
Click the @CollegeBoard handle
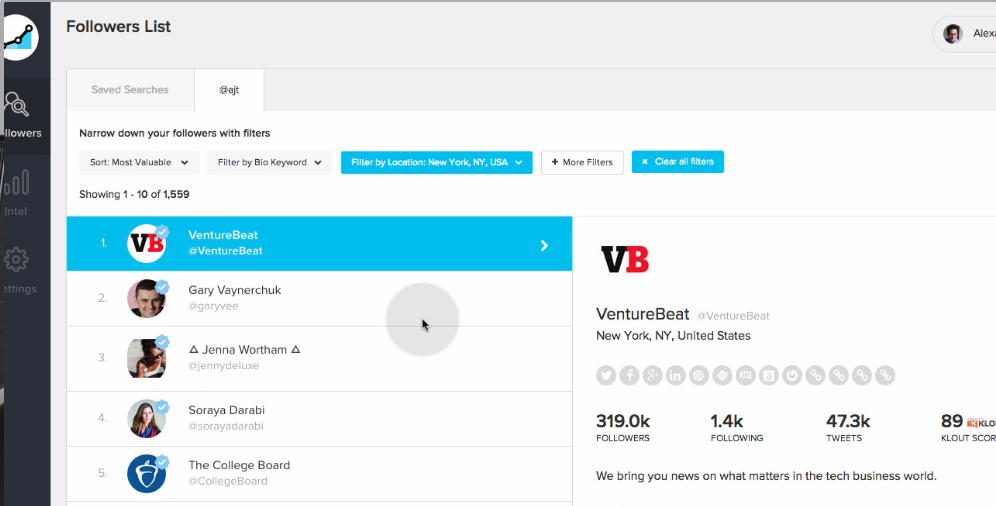coord(227,481)
